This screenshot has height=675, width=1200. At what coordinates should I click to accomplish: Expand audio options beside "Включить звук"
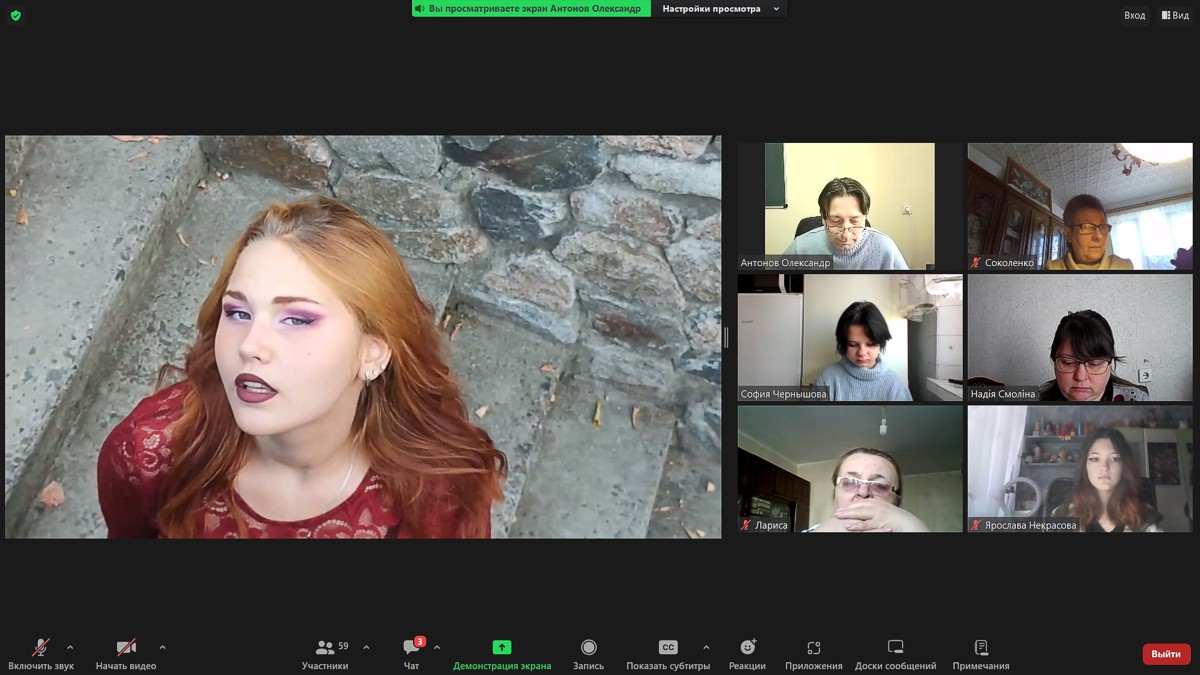(70, 648)
